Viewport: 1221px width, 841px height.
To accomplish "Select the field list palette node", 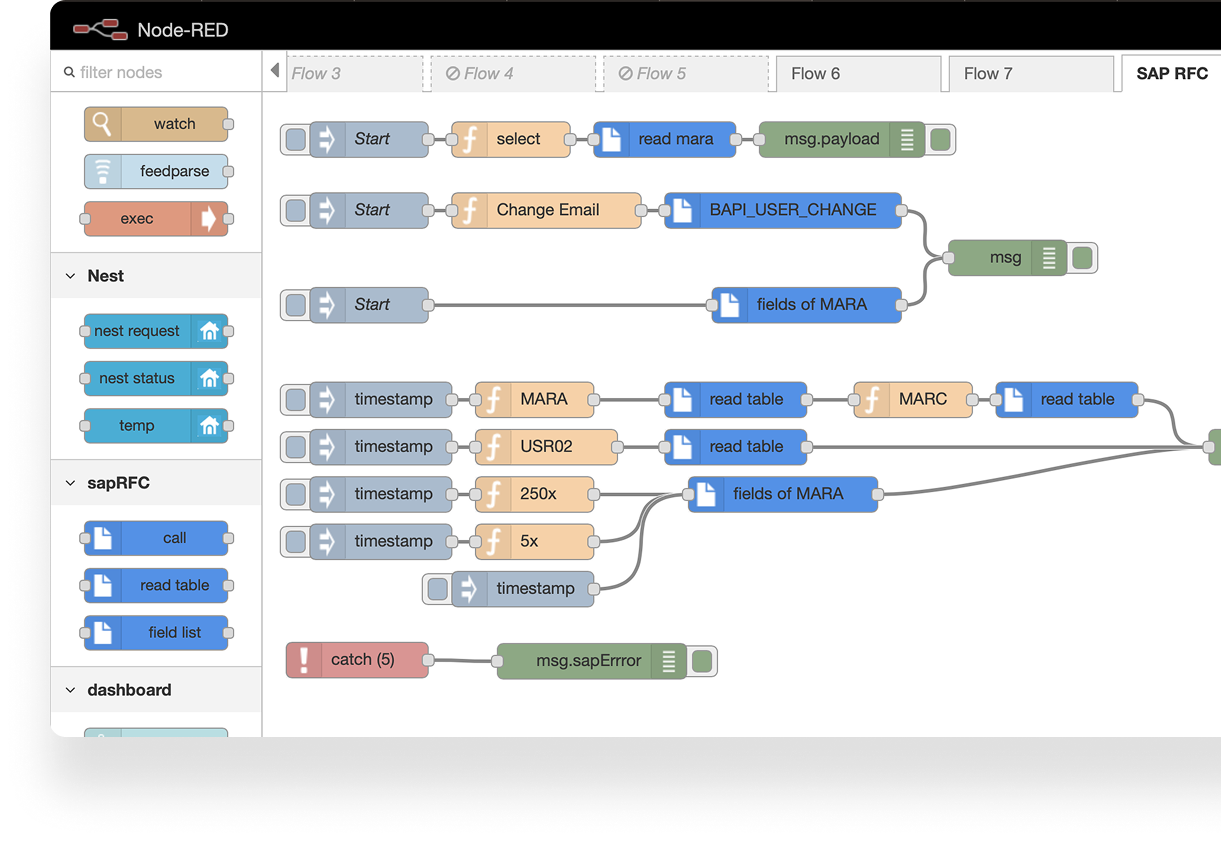I will [156, 632].
